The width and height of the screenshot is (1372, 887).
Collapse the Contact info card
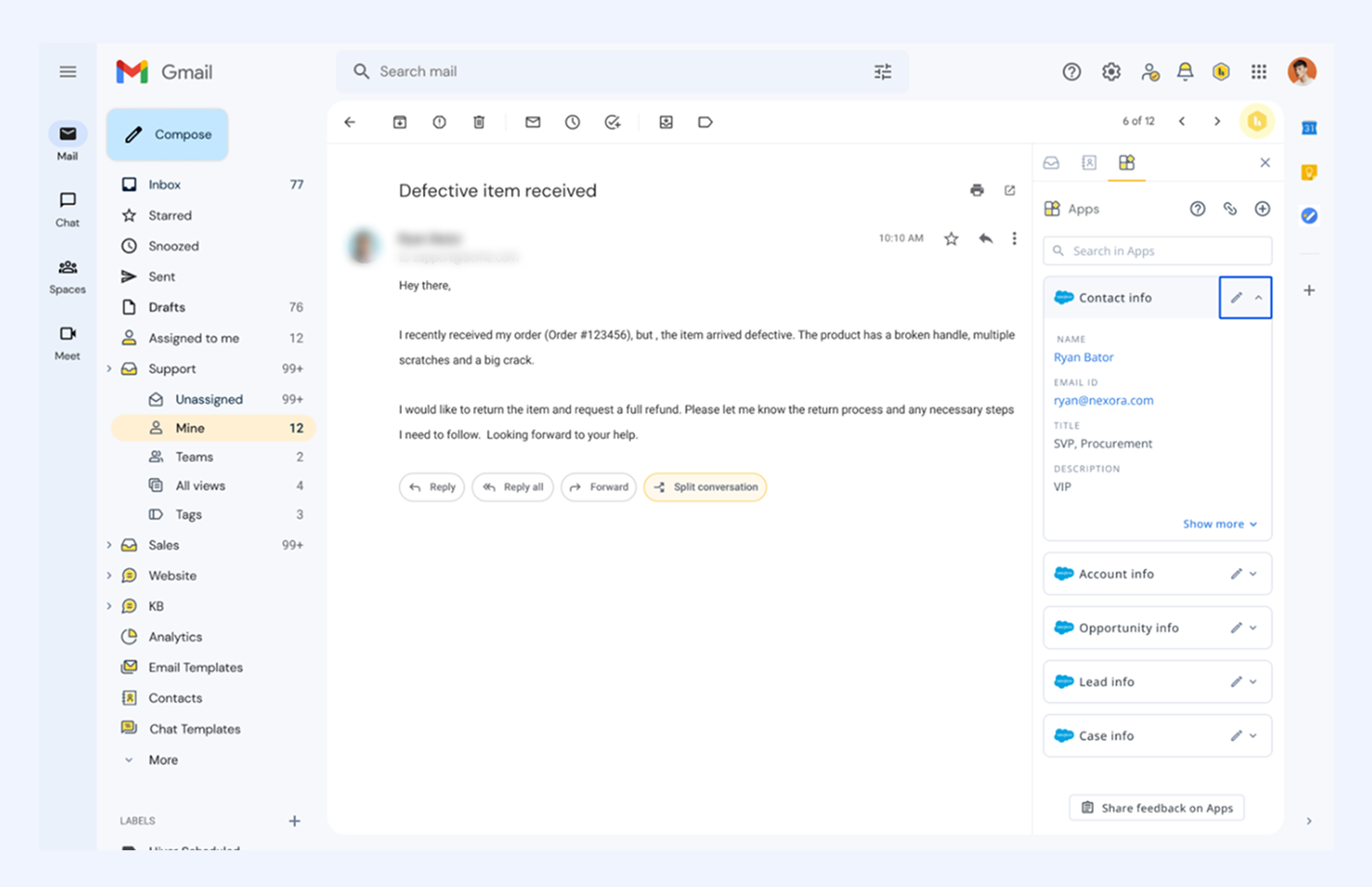click(x=1258, y=298)
